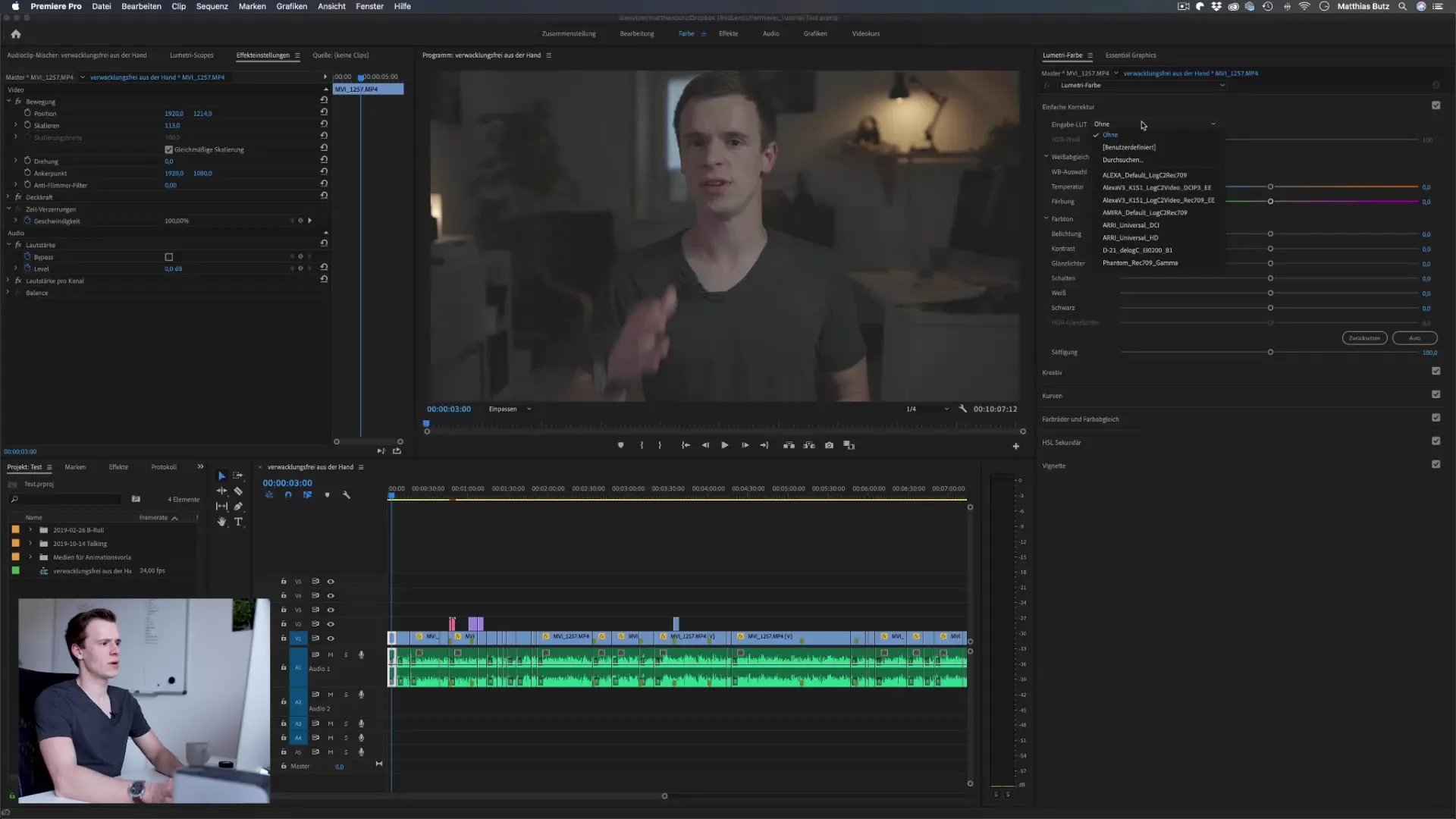Select the Razor tool
This screenshot has height=819, width=1456.
point(238,491)
